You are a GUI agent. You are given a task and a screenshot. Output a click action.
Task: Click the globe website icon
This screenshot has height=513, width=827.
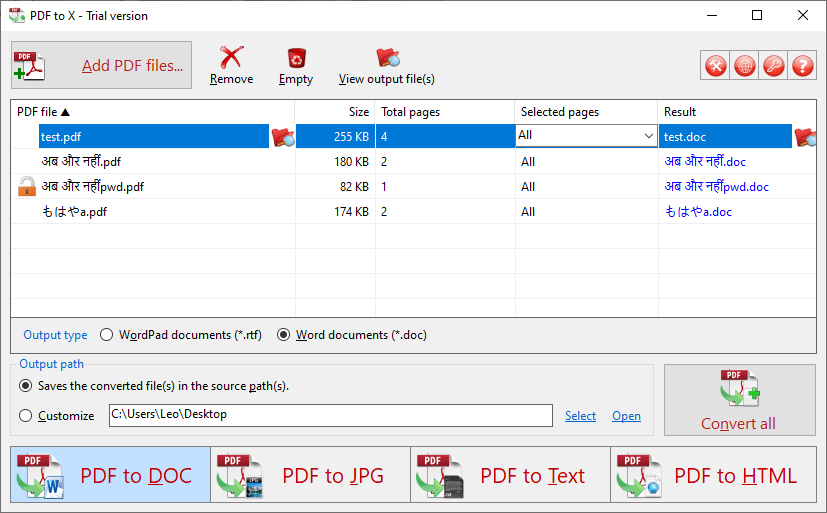click(x=744, y=66)
